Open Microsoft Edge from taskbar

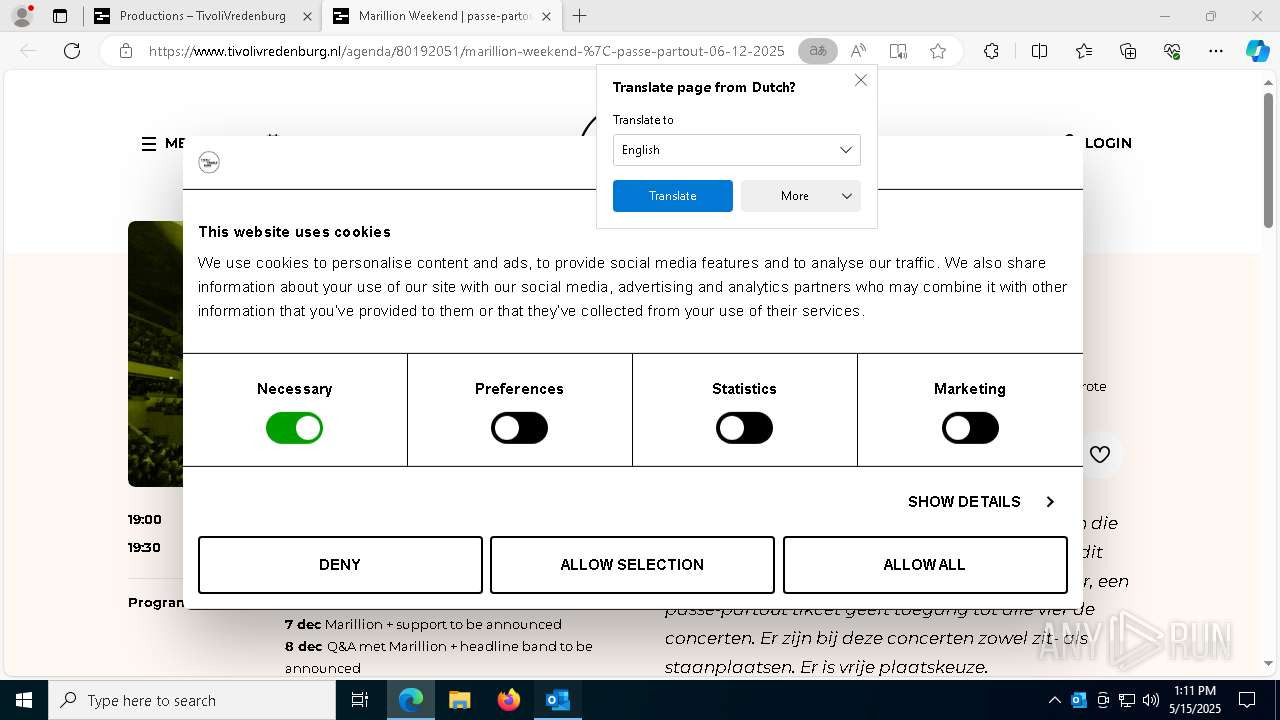[x=411, y=700]
